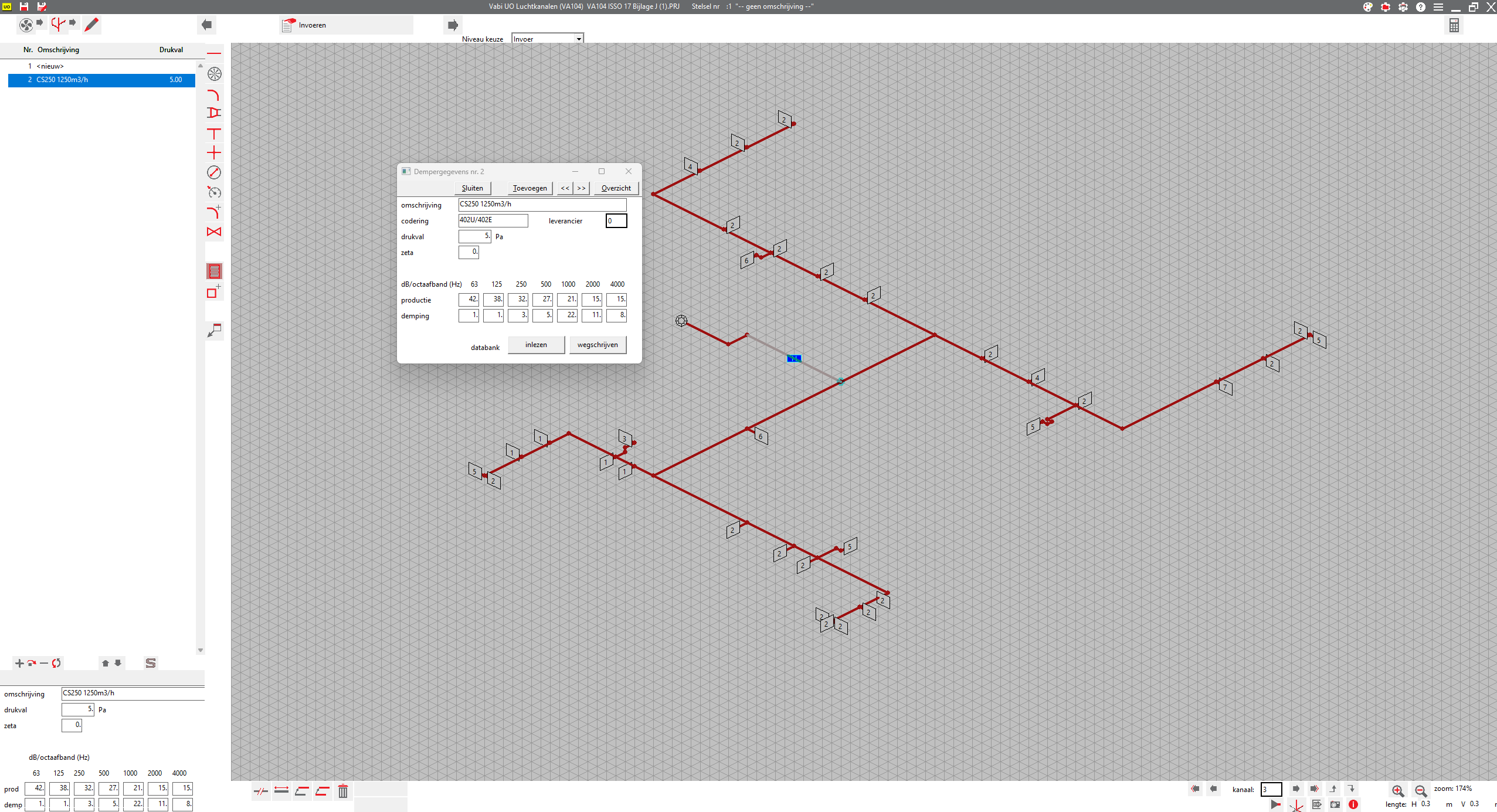Select the cross junction duct tool
This screenshot has height=812, width=1497.
214,154
